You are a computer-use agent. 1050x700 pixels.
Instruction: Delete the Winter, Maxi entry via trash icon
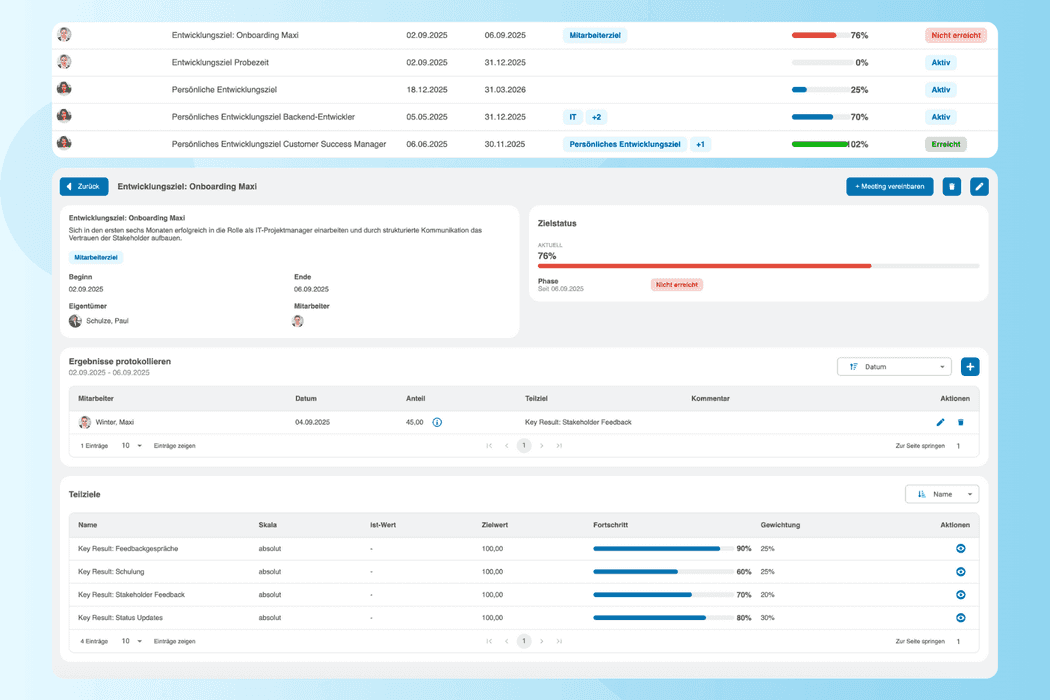[960, 422]
